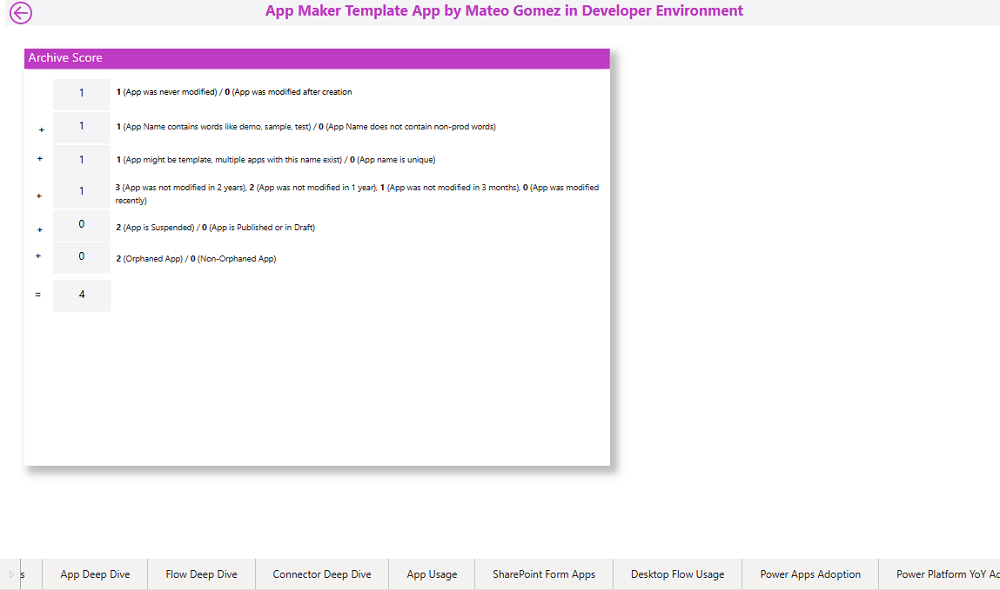Click the score cell for non-prod app name
Image resolution: width=1000 pixels, height=590 pixels.
click(82, 126)
